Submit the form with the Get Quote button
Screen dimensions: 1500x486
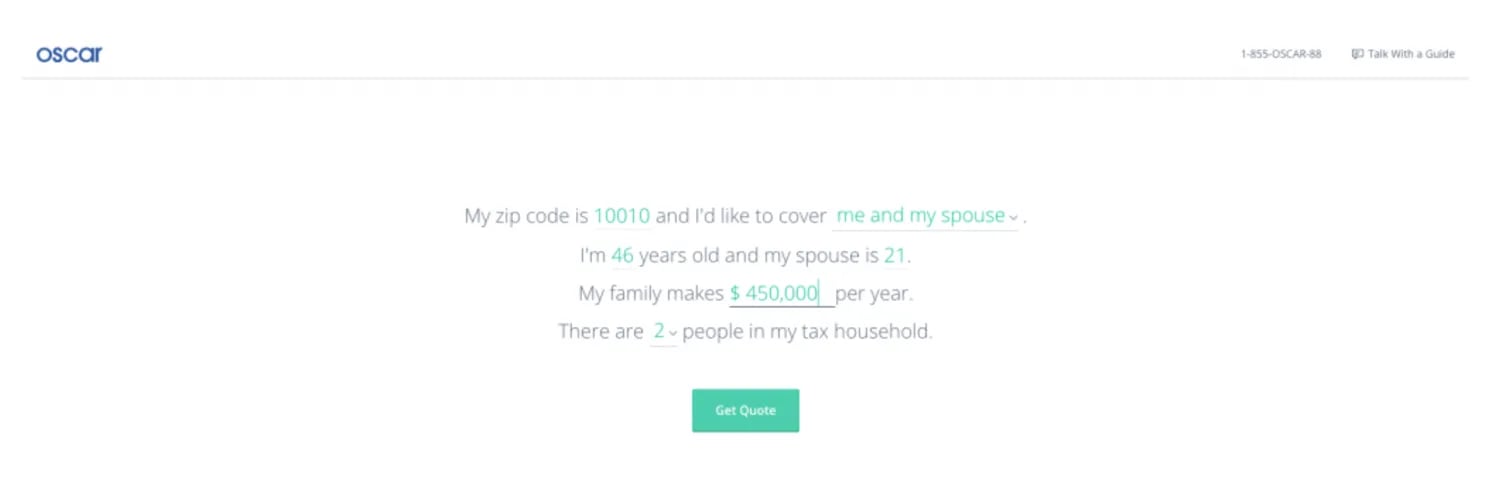click(746, 410)
